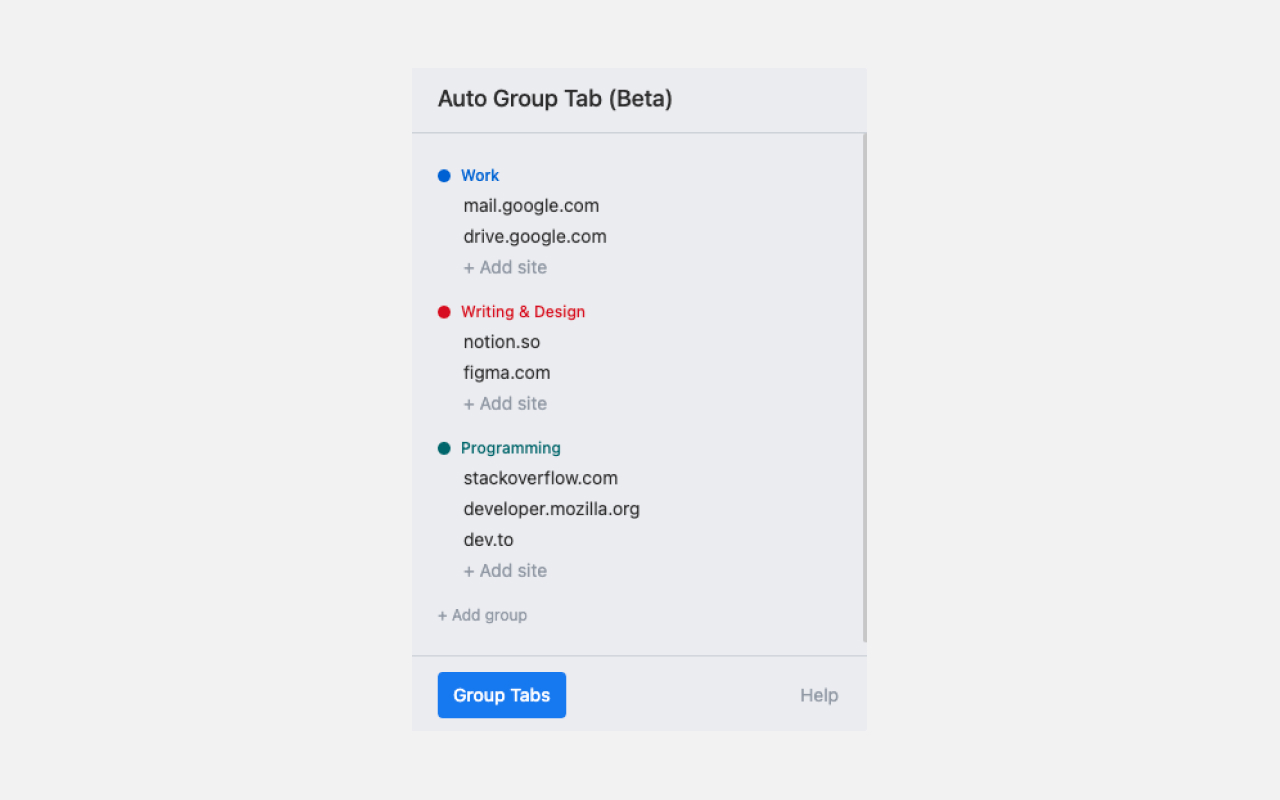Click Add group at the bottom of the list
Image resolution: width=1280 pixels, height=800 pixels.
tap(482, 615)
